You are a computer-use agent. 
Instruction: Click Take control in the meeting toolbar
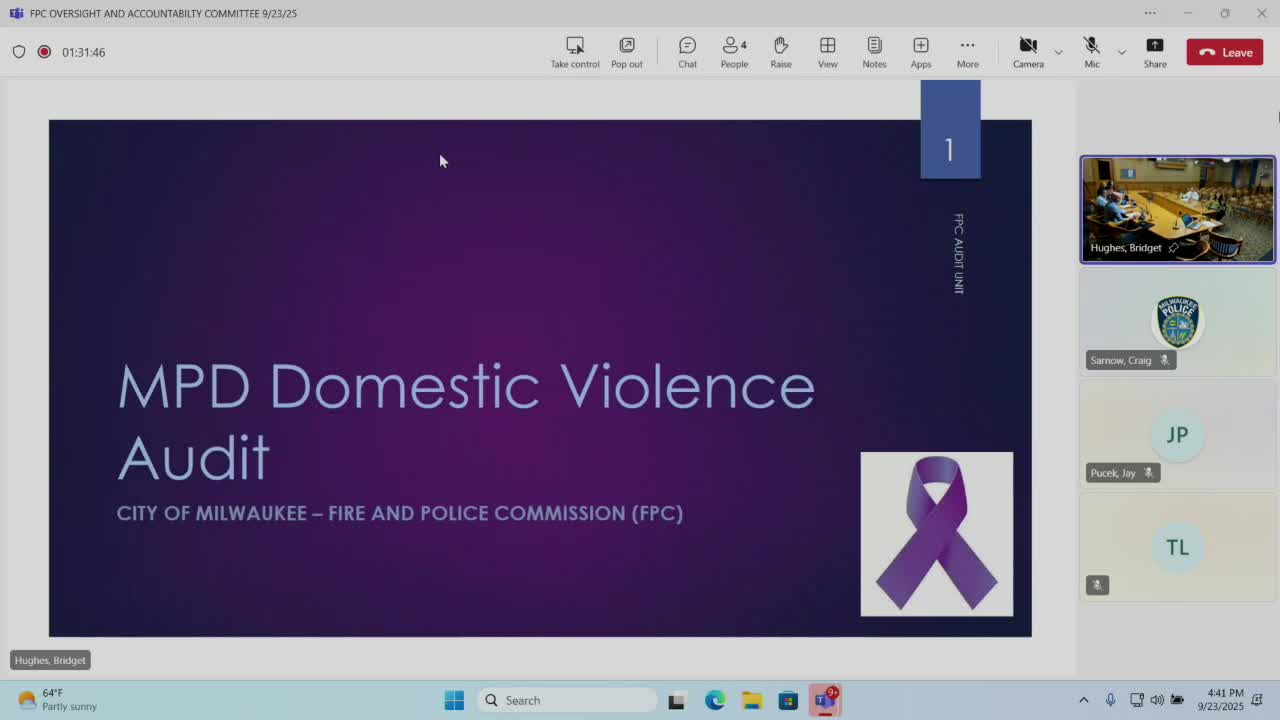click(575, 52)
